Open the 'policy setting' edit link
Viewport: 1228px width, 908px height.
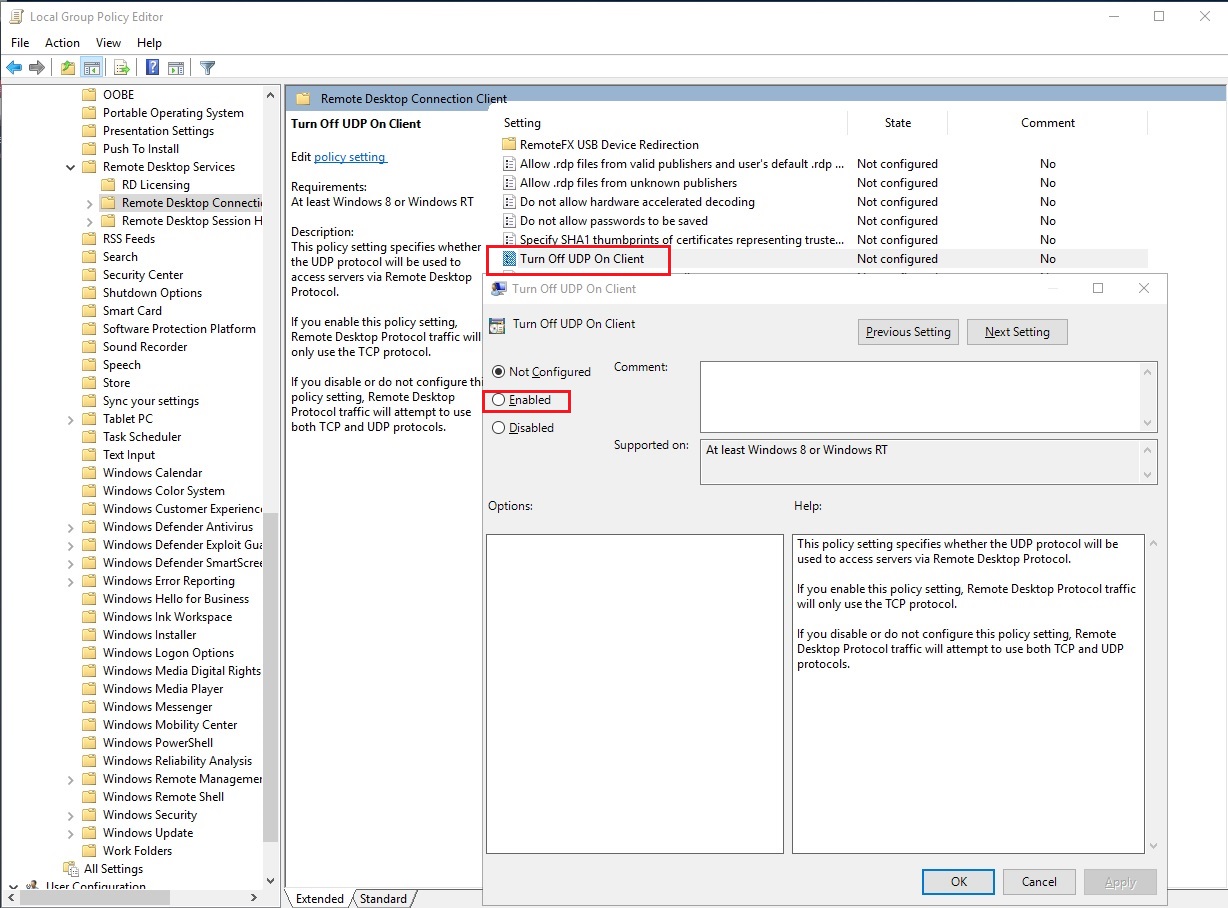[350, 157]
